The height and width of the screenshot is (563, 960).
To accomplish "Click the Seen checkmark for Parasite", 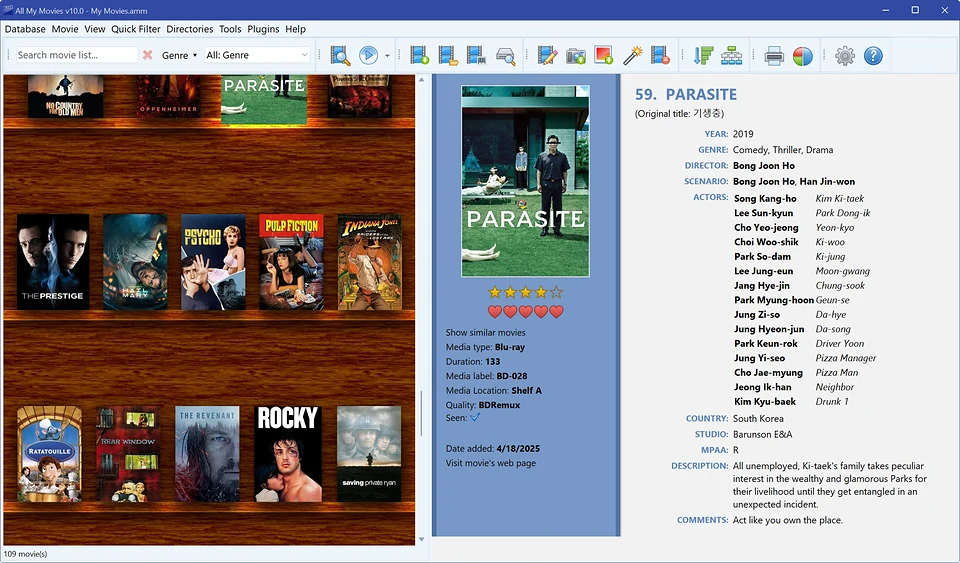I will tap(475, 417).
